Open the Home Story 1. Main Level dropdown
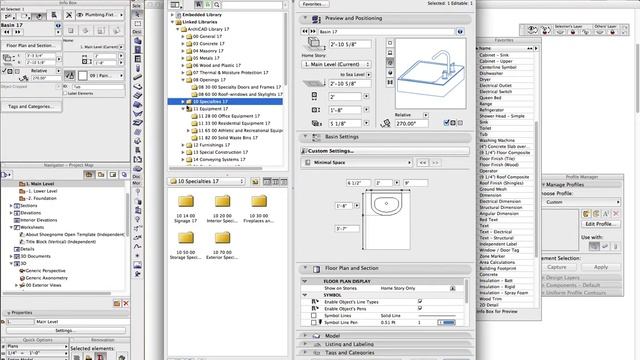640x360 pixels. (336, 64)
